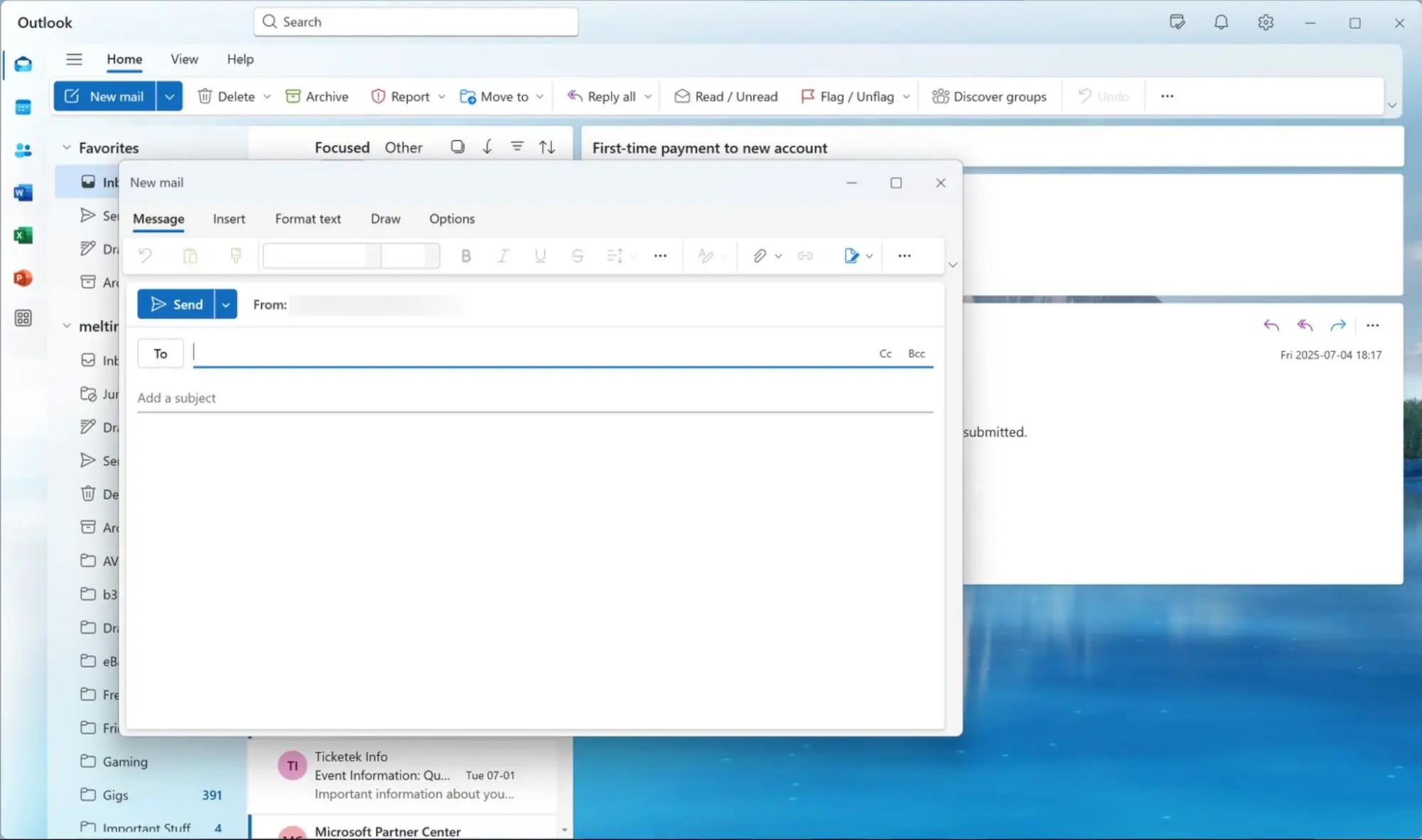This screenshot has height=840, width=1422.
Task: Launch Excel from the app rail
Action: coord(23,235)
